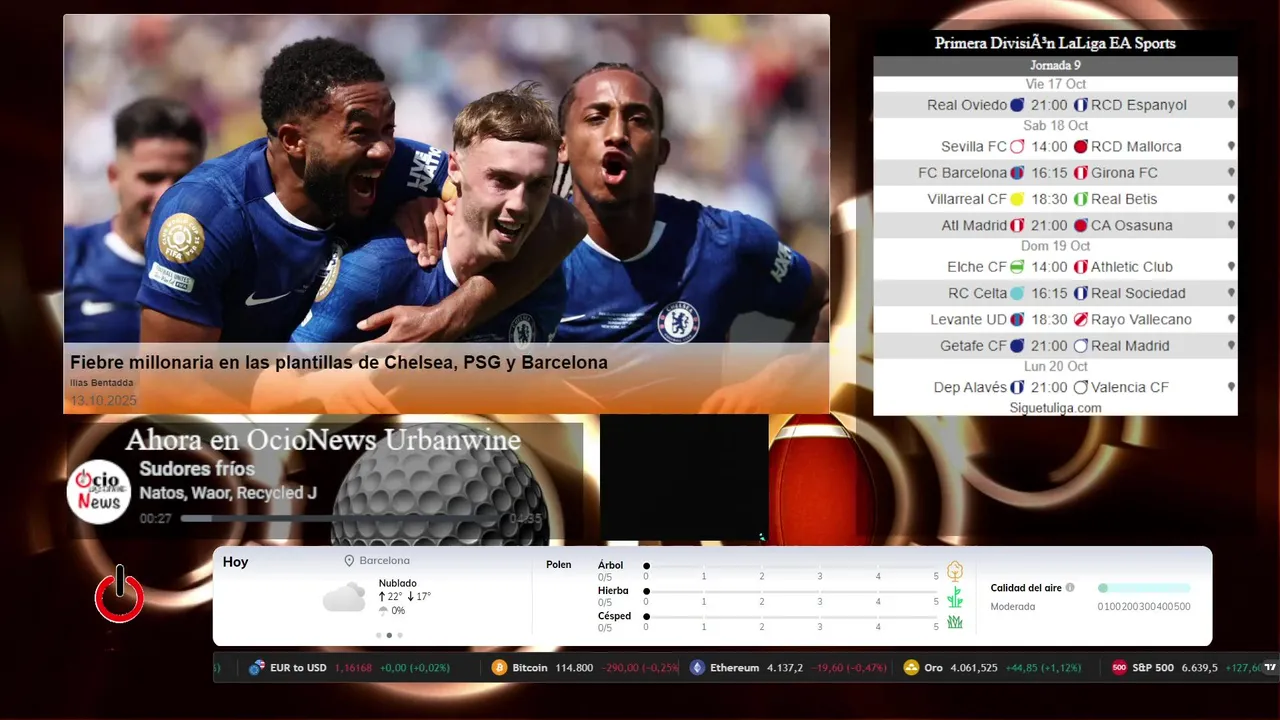This screenshot has height=720, width=1280.
Task: Click 'Levante UD' team name
Action: click(968, 320)
